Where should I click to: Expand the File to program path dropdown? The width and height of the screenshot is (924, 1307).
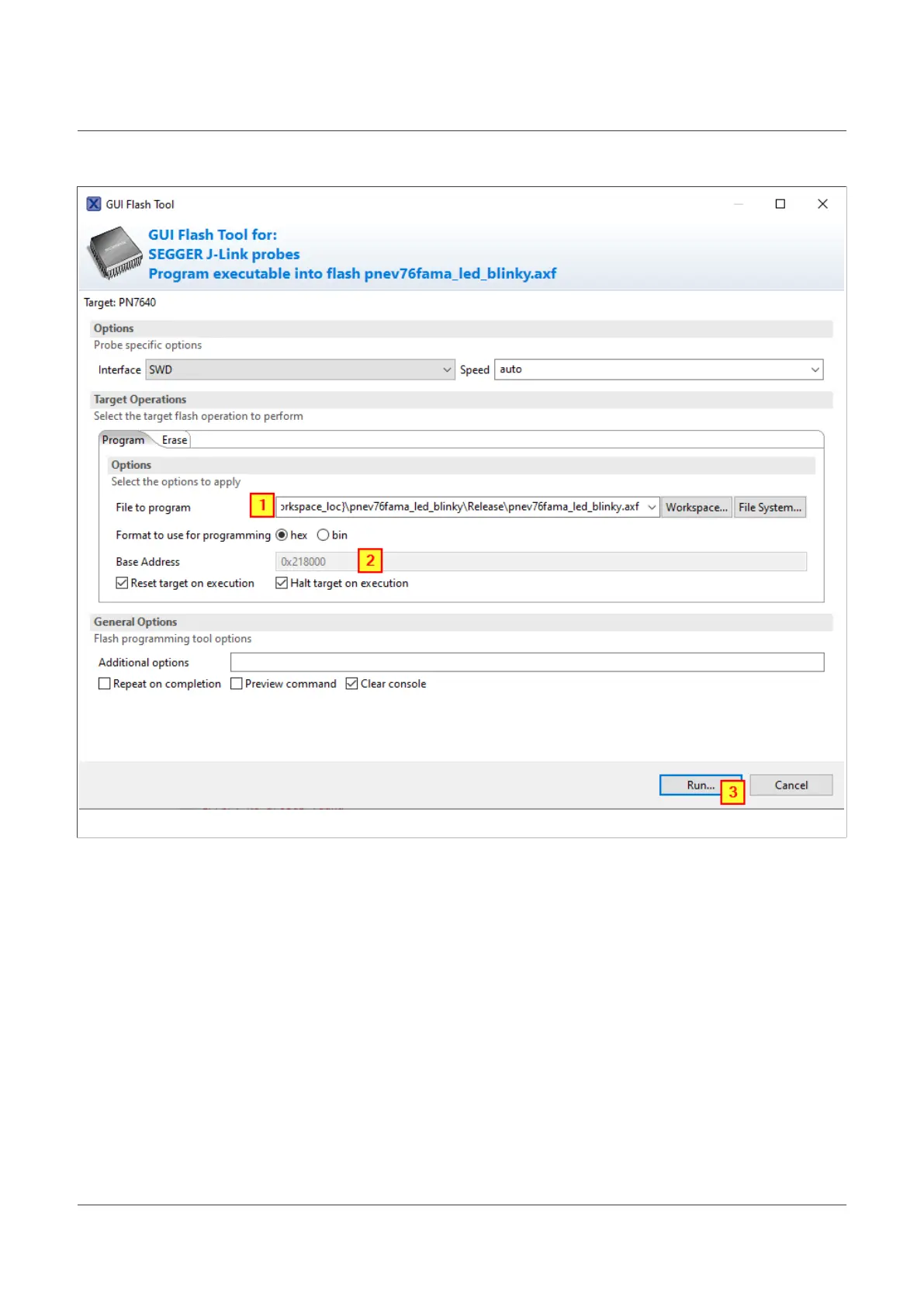(x=652, y=507)
